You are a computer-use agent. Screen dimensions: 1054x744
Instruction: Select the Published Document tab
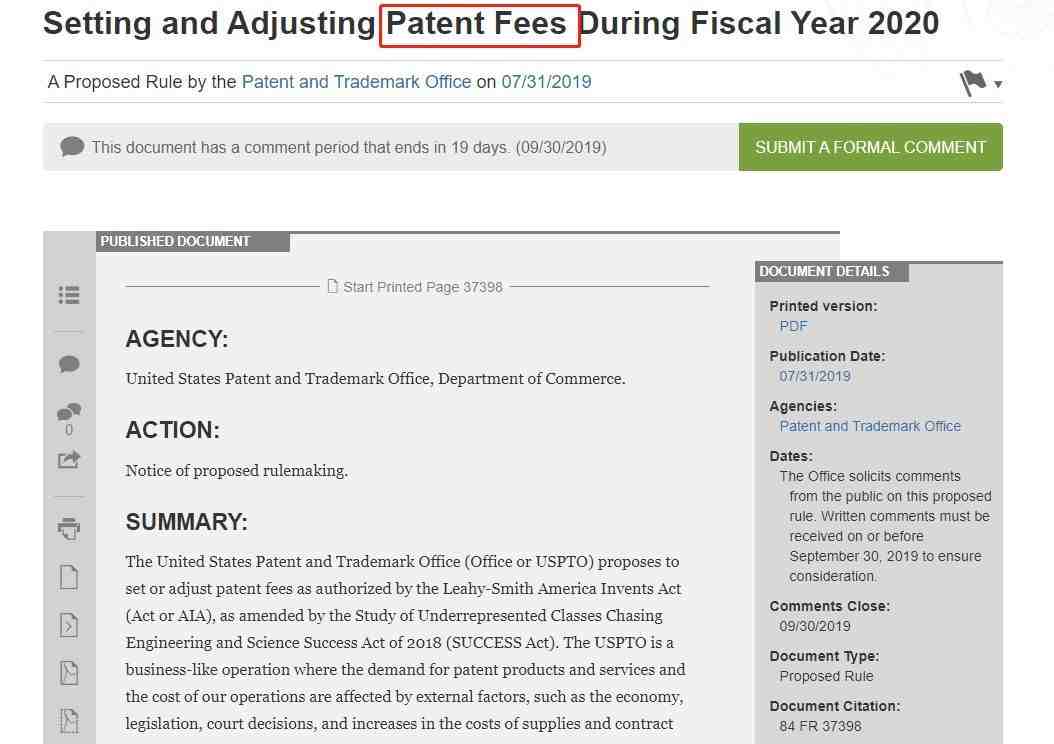coord(193,241)
